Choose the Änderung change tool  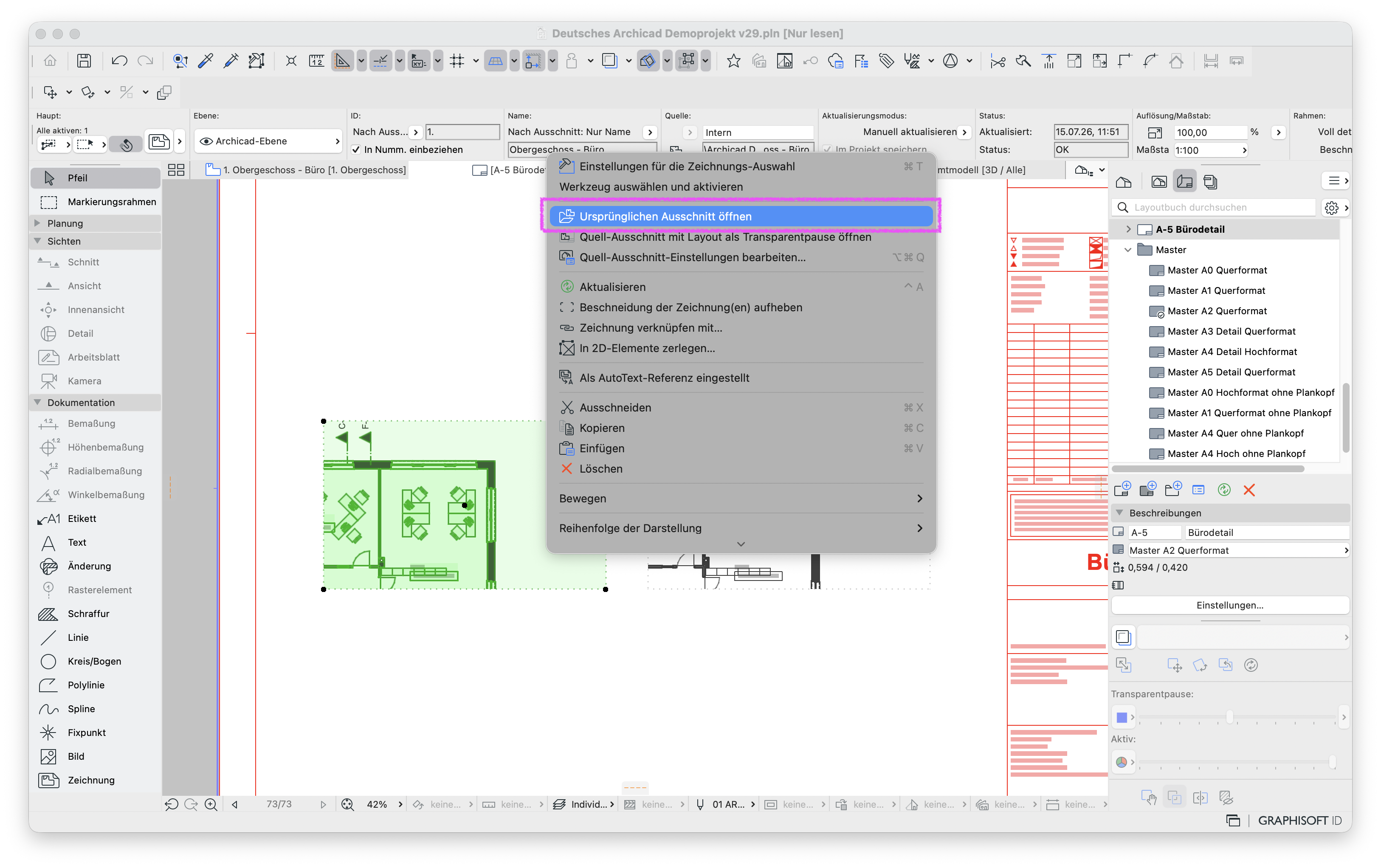[95, 566]
